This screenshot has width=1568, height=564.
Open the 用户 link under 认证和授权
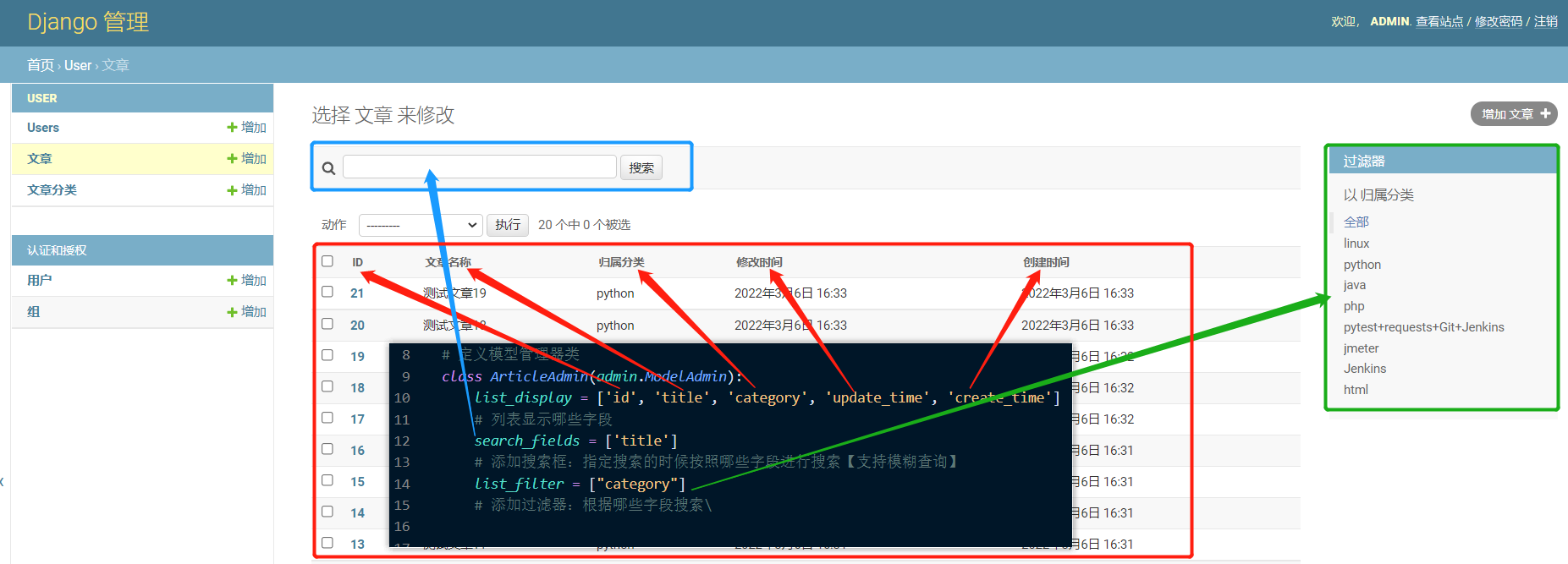(x=40, y=281)
